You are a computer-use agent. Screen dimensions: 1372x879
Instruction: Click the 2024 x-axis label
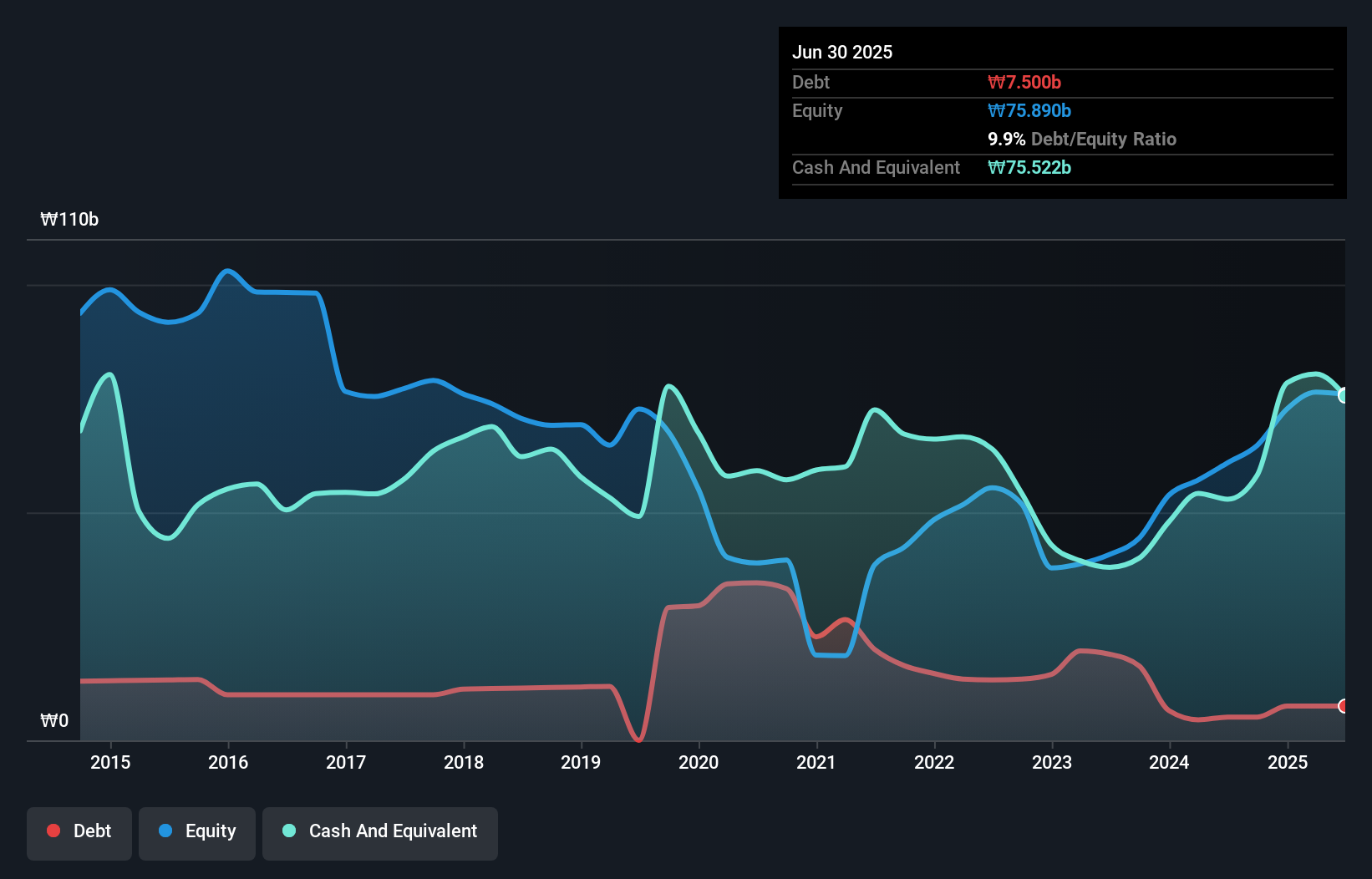click(1169, 762)
